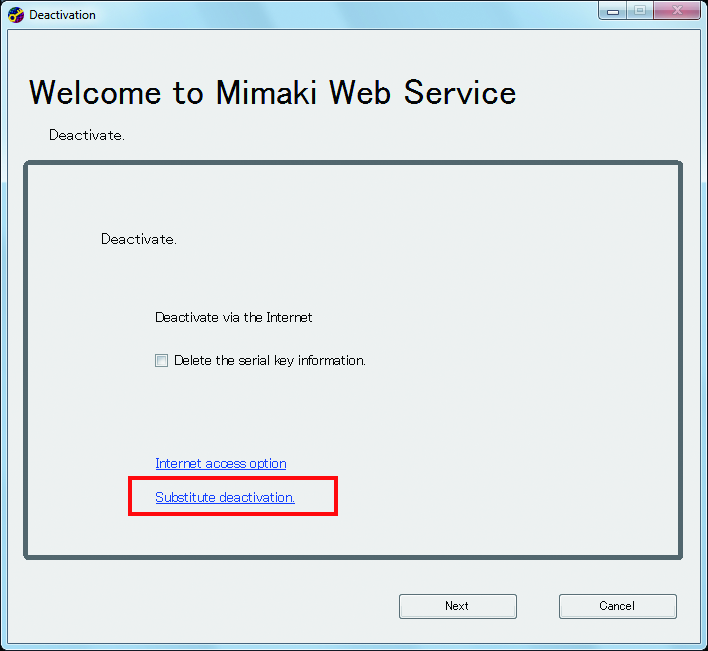Viewport: 708px width, 651px height.
Task: Click the word 'Welcome' in the heading
Action: [96, 93]
